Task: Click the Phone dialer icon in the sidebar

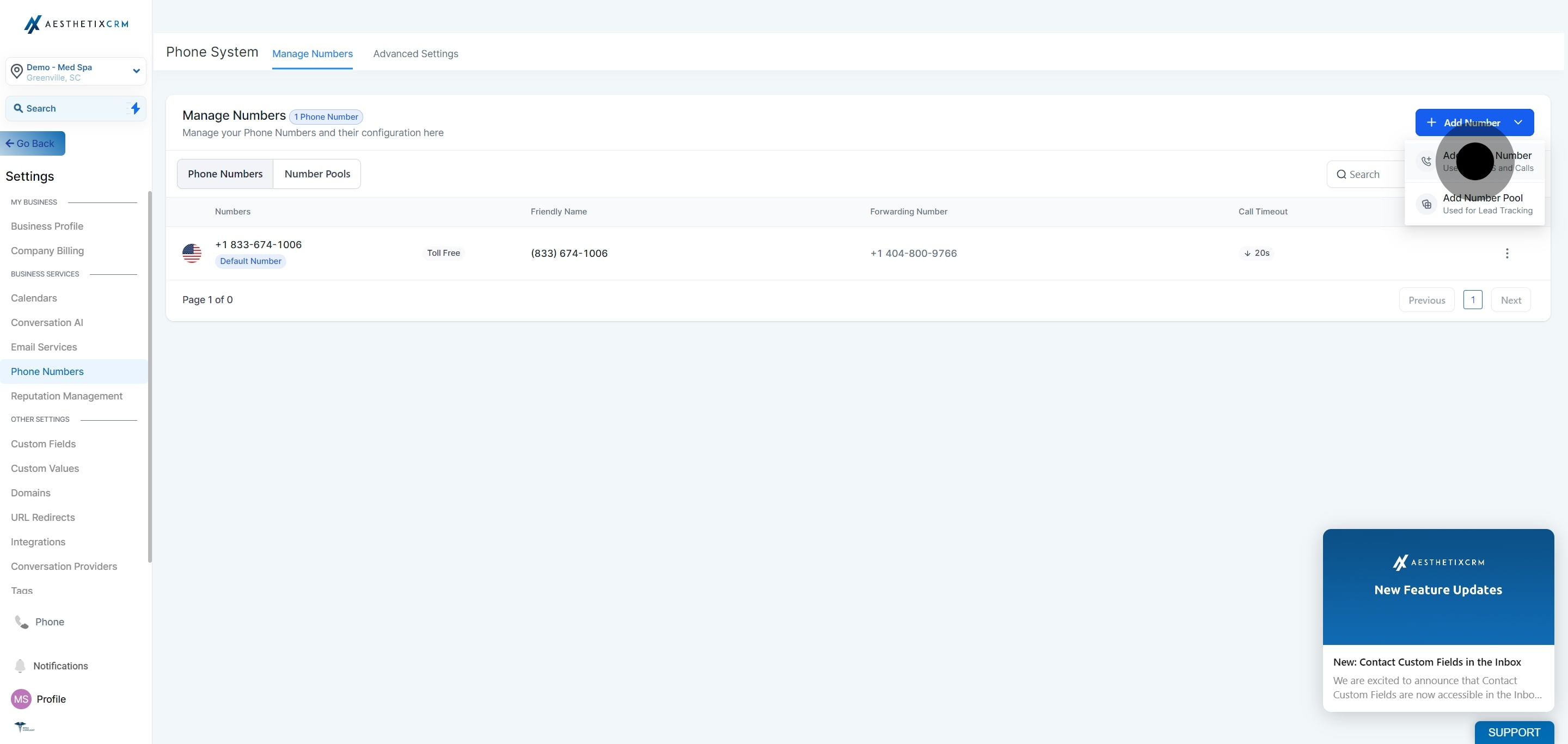Action: click(x=22, y=622)
